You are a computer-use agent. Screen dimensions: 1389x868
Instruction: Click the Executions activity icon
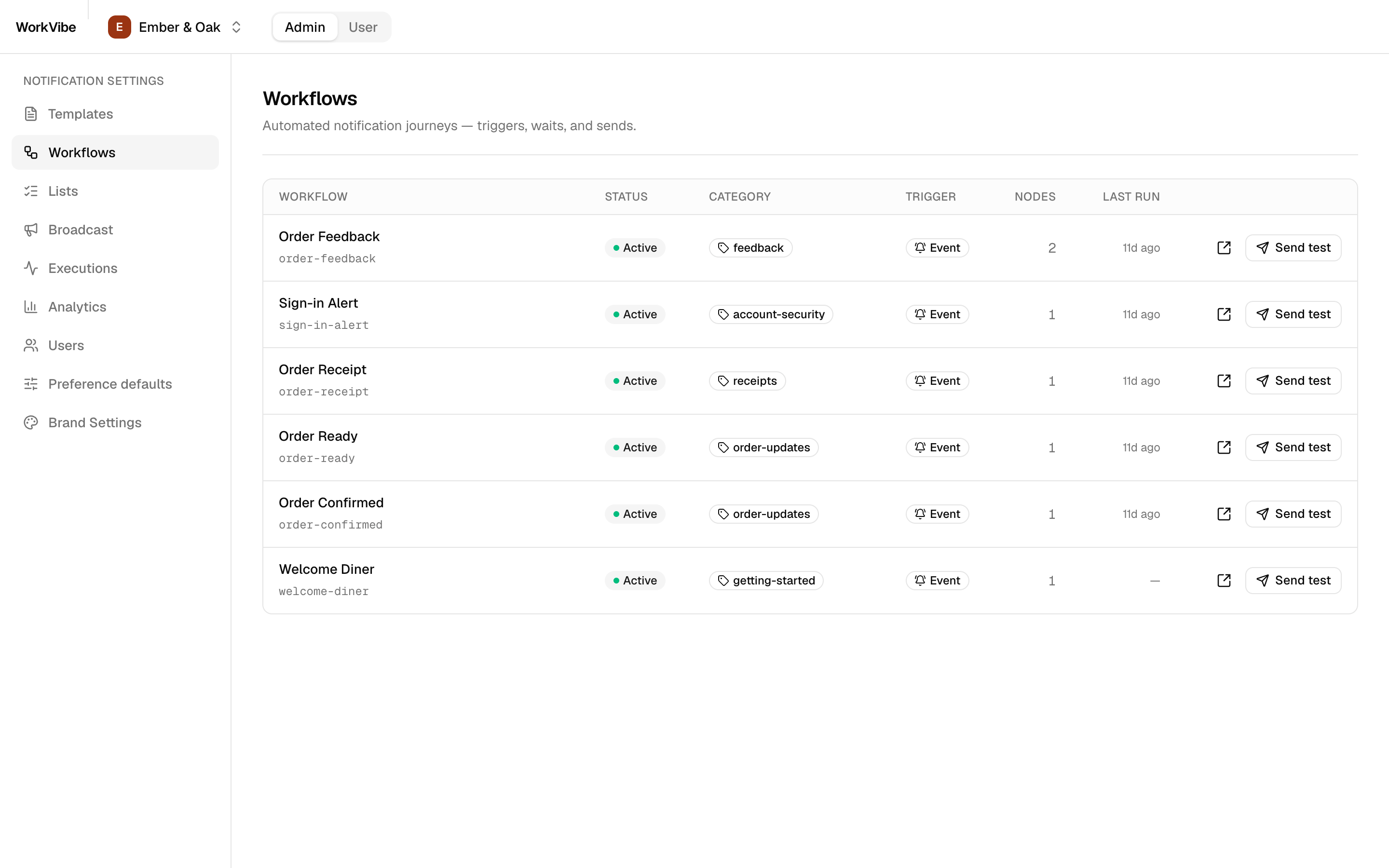click(31, 268)
